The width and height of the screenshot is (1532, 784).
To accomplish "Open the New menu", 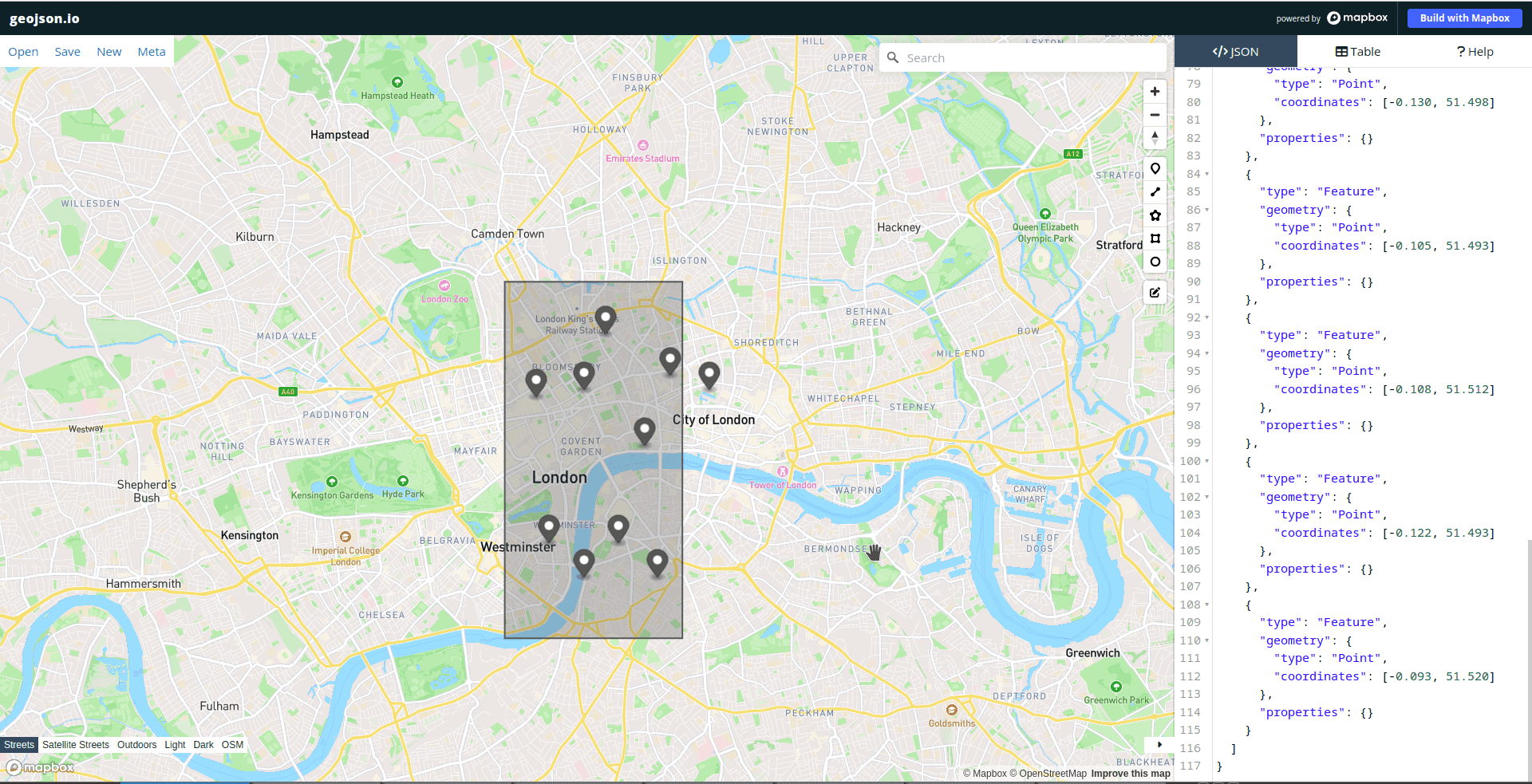I will [x=109, y=52].
